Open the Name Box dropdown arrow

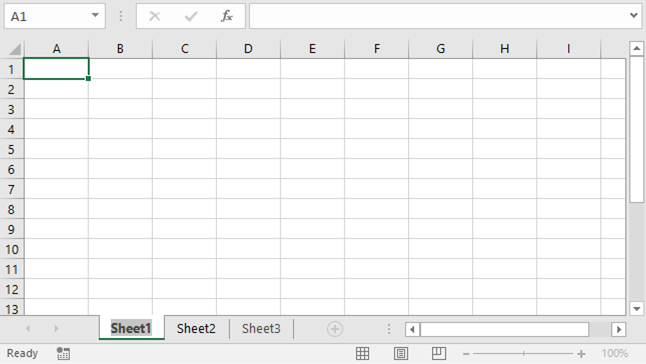click(95, 16)
